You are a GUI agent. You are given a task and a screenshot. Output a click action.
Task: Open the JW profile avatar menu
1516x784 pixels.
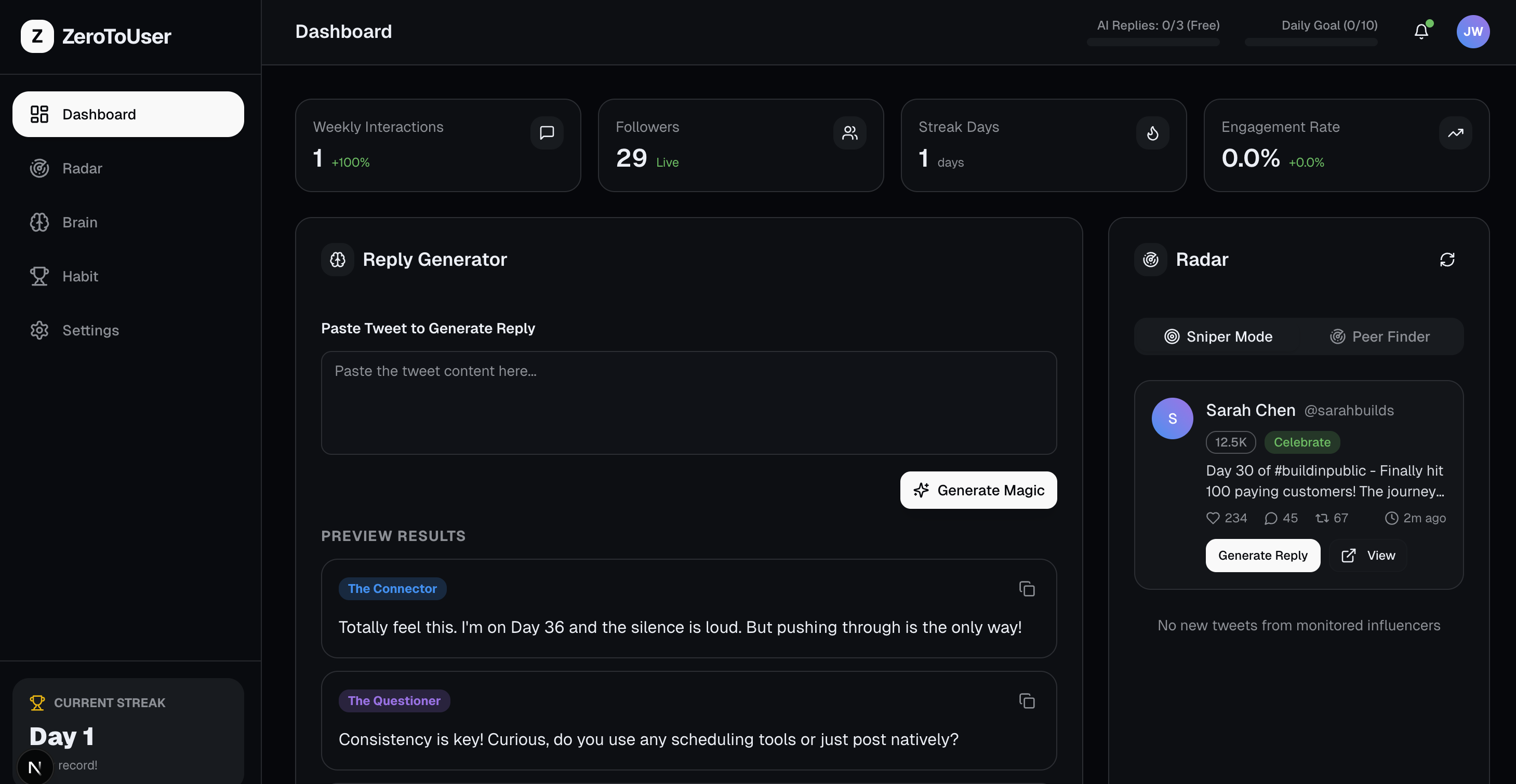coord(1473,31)
